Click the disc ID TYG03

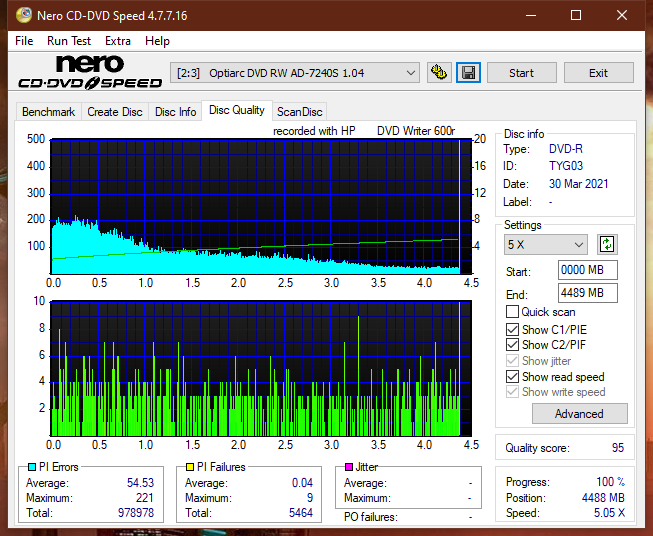click(x=566, y=166)
